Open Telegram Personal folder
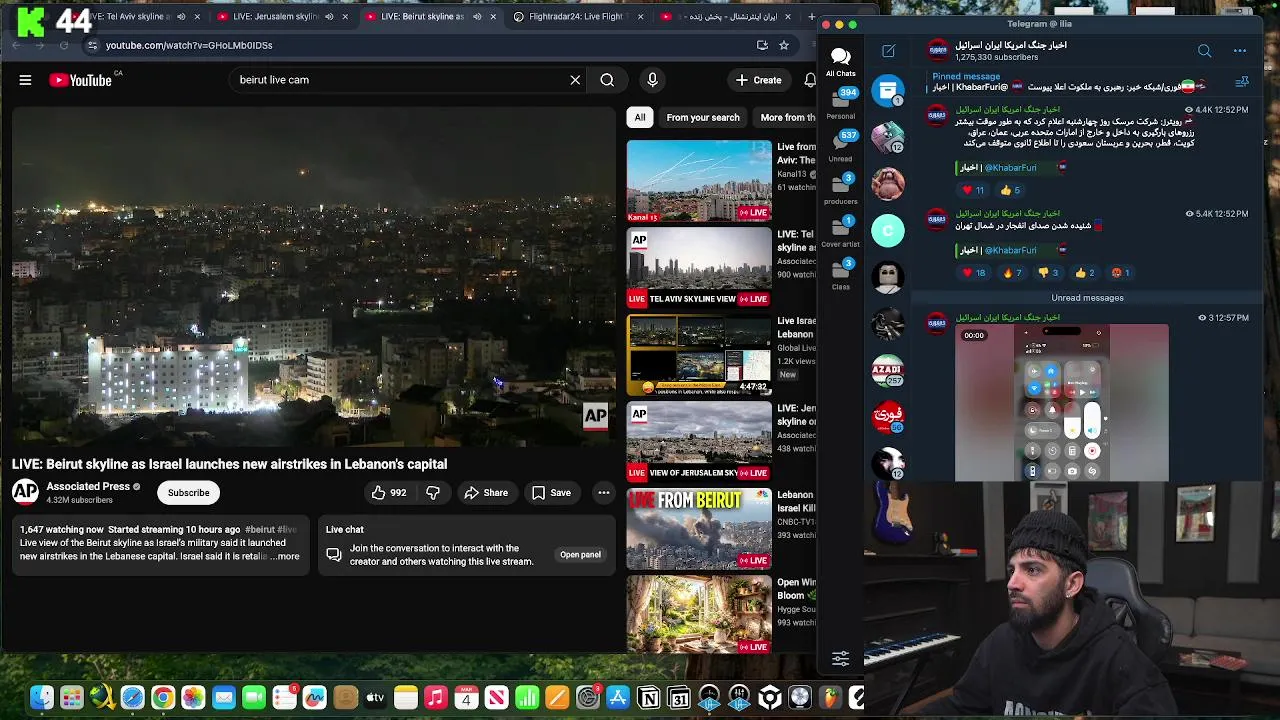1280x720 pixels. pyautogui.click(x=840, y=104)
